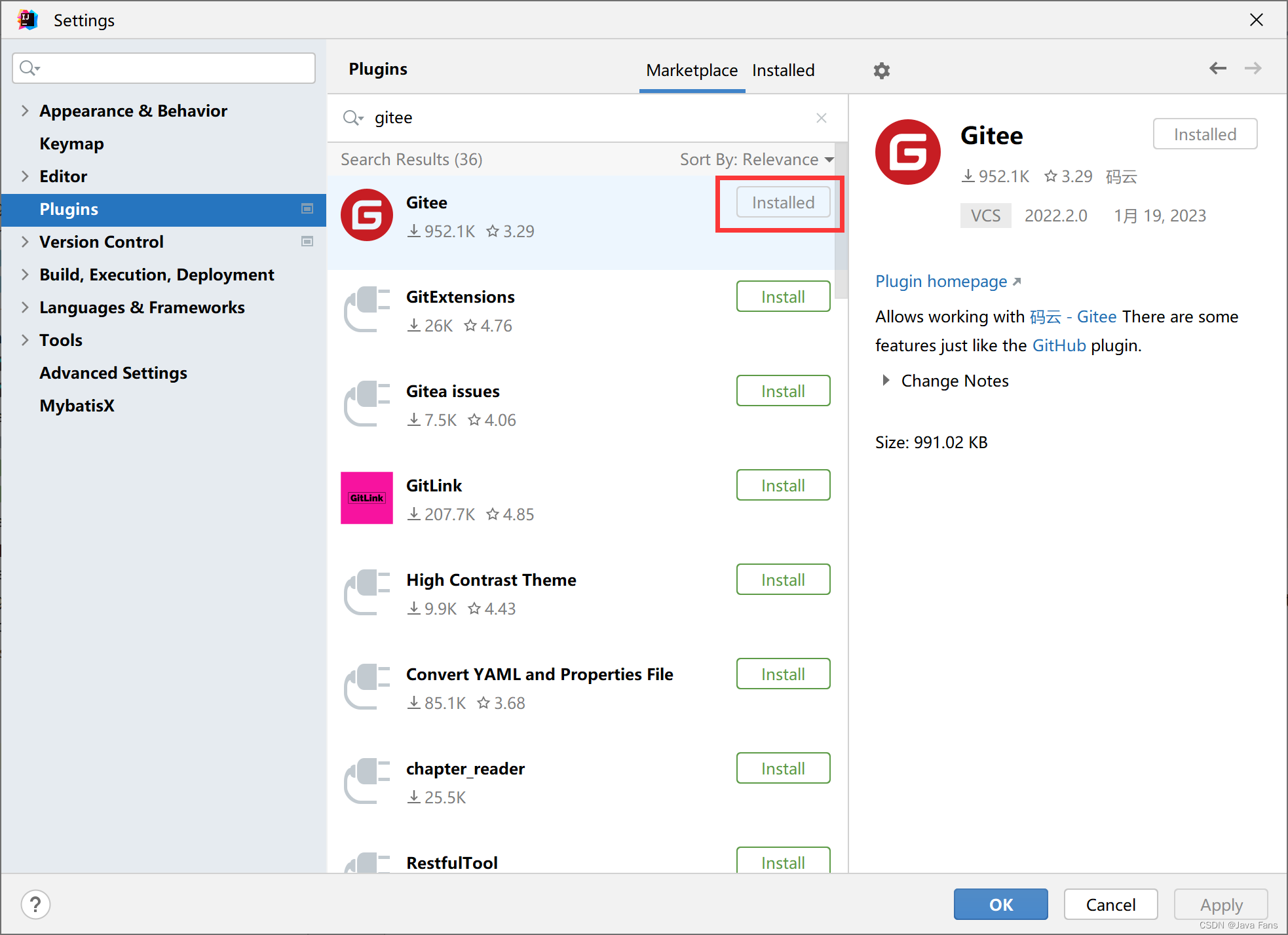The image size is (1288, 935).
Task: Open the GitHub plugin link
Action: (1059, 345)
